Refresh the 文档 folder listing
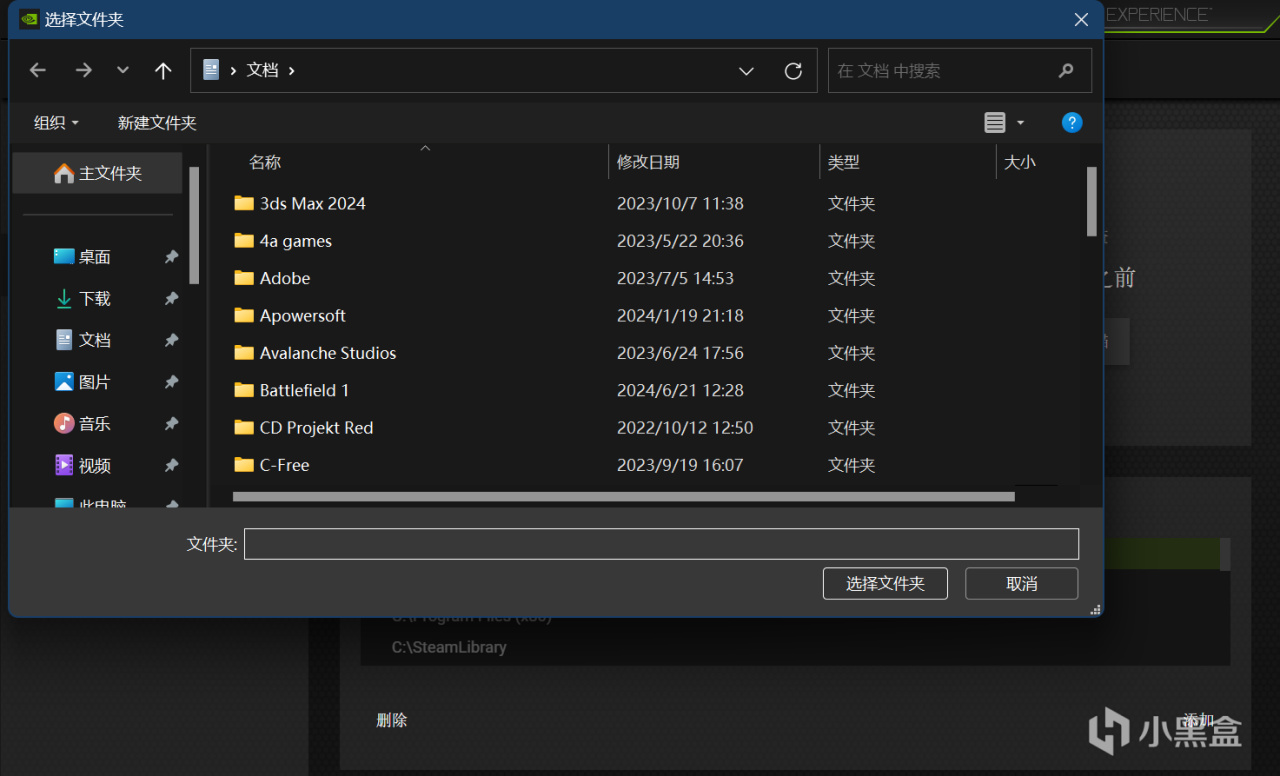Screen dimensions: 1280x776 (x=793, y=71)
